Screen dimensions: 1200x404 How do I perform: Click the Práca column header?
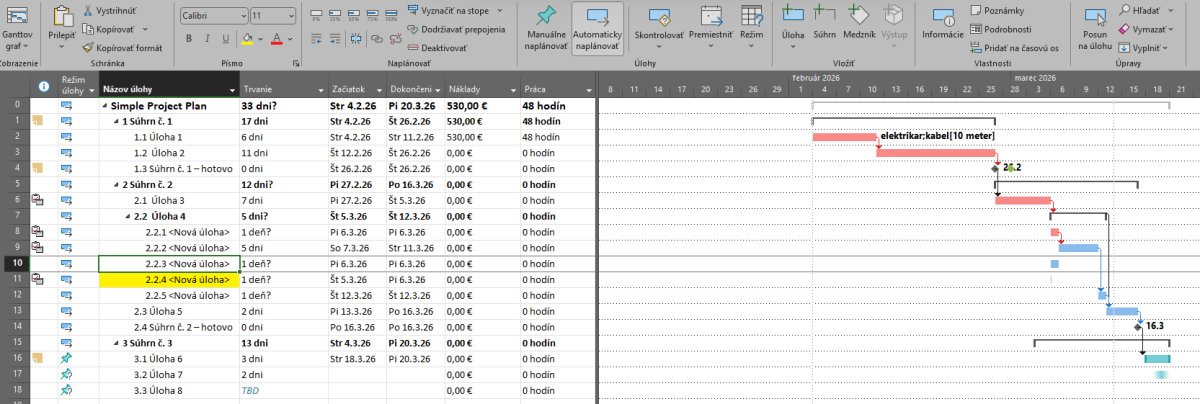(556, 84)
